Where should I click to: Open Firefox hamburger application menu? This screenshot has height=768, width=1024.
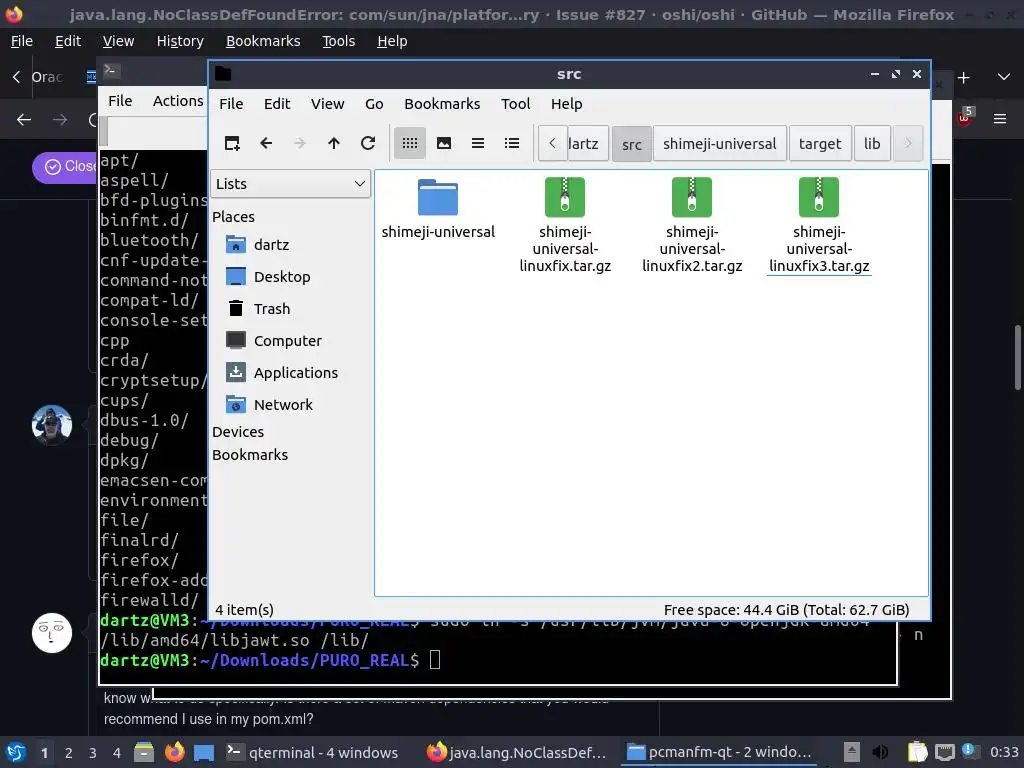999,119
